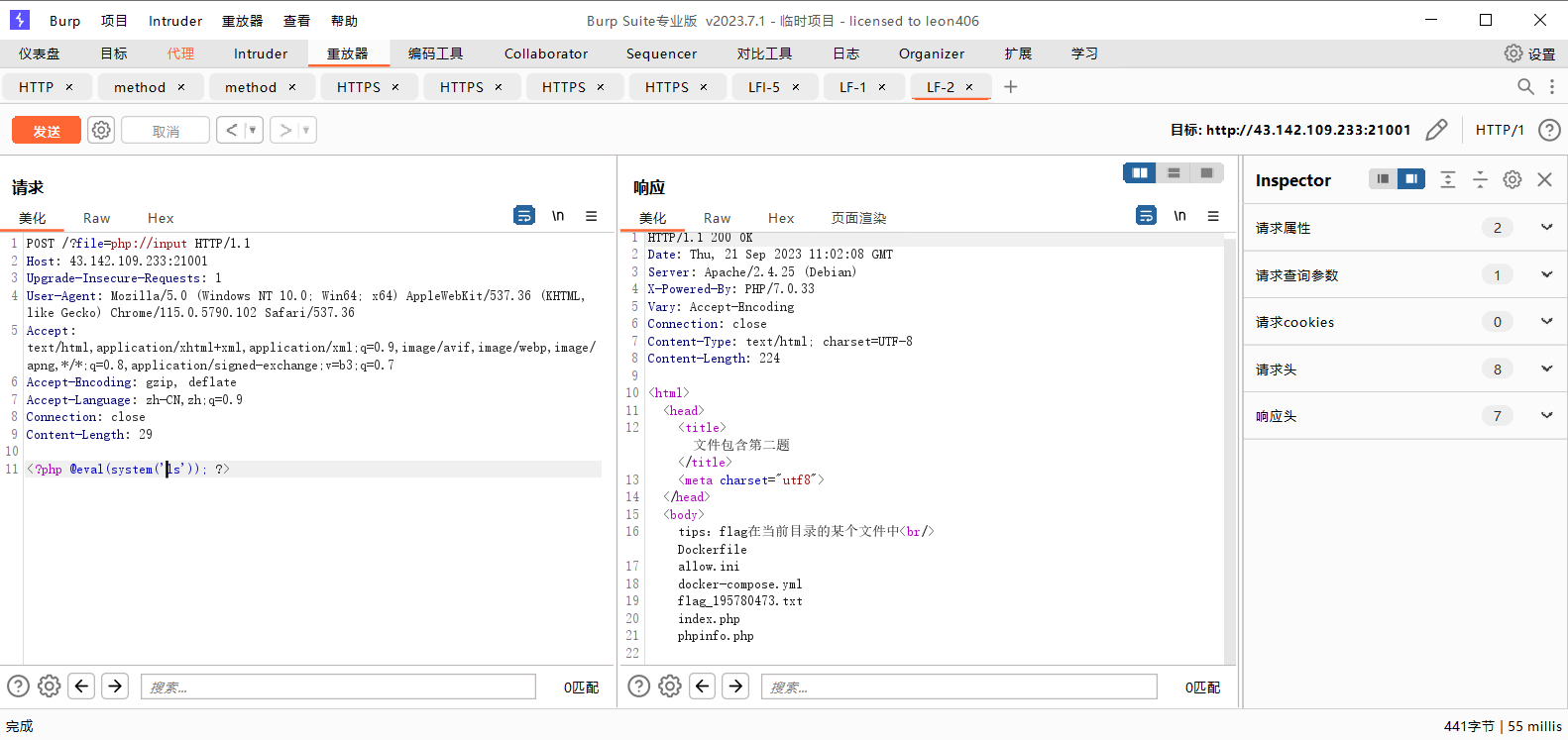Switch to the 编码工具 tab
The width and height of the screenshot is (1568, 740).
(x=436, y=53)
